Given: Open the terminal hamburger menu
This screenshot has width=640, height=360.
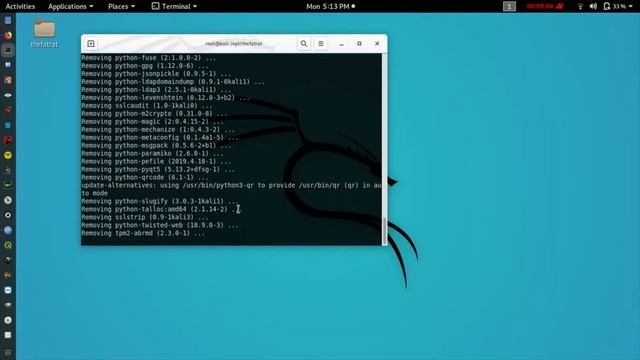Looking at the screenshot, I should tap(321, 44).
